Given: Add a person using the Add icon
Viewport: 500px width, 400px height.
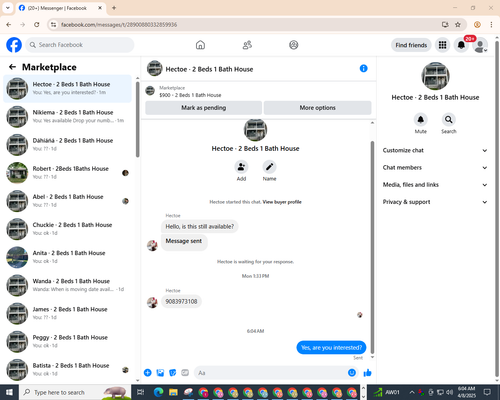Looking at the screenshot, I should coord(241,167).
